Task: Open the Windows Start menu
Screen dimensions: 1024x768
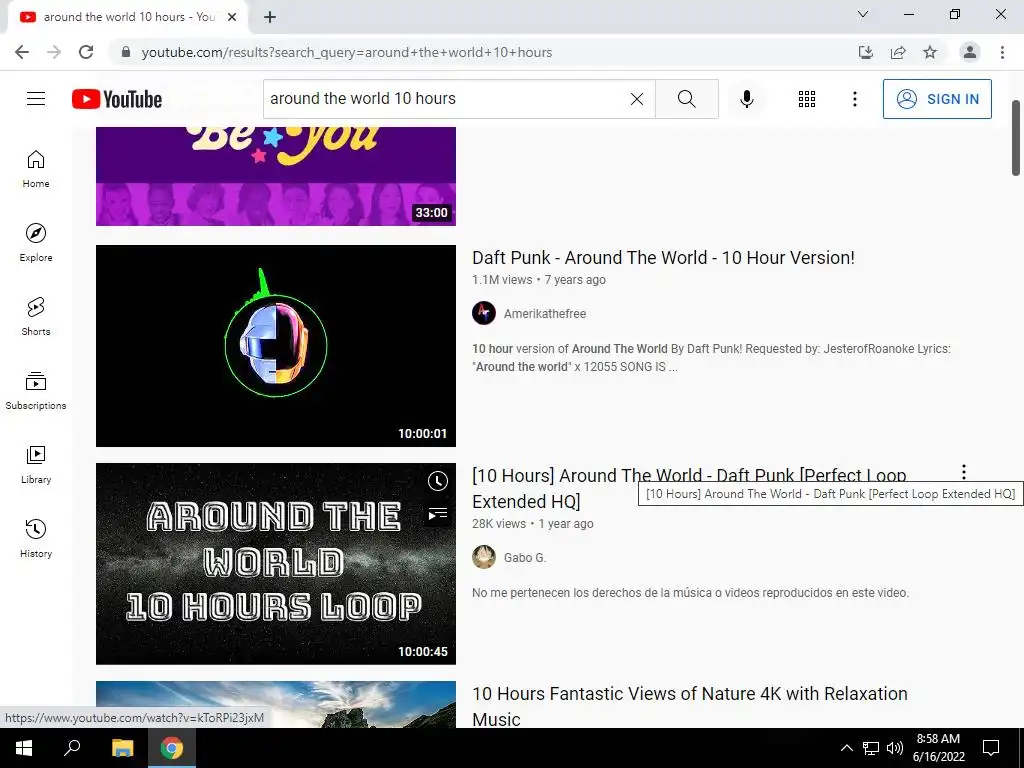Action: point(24,748)
